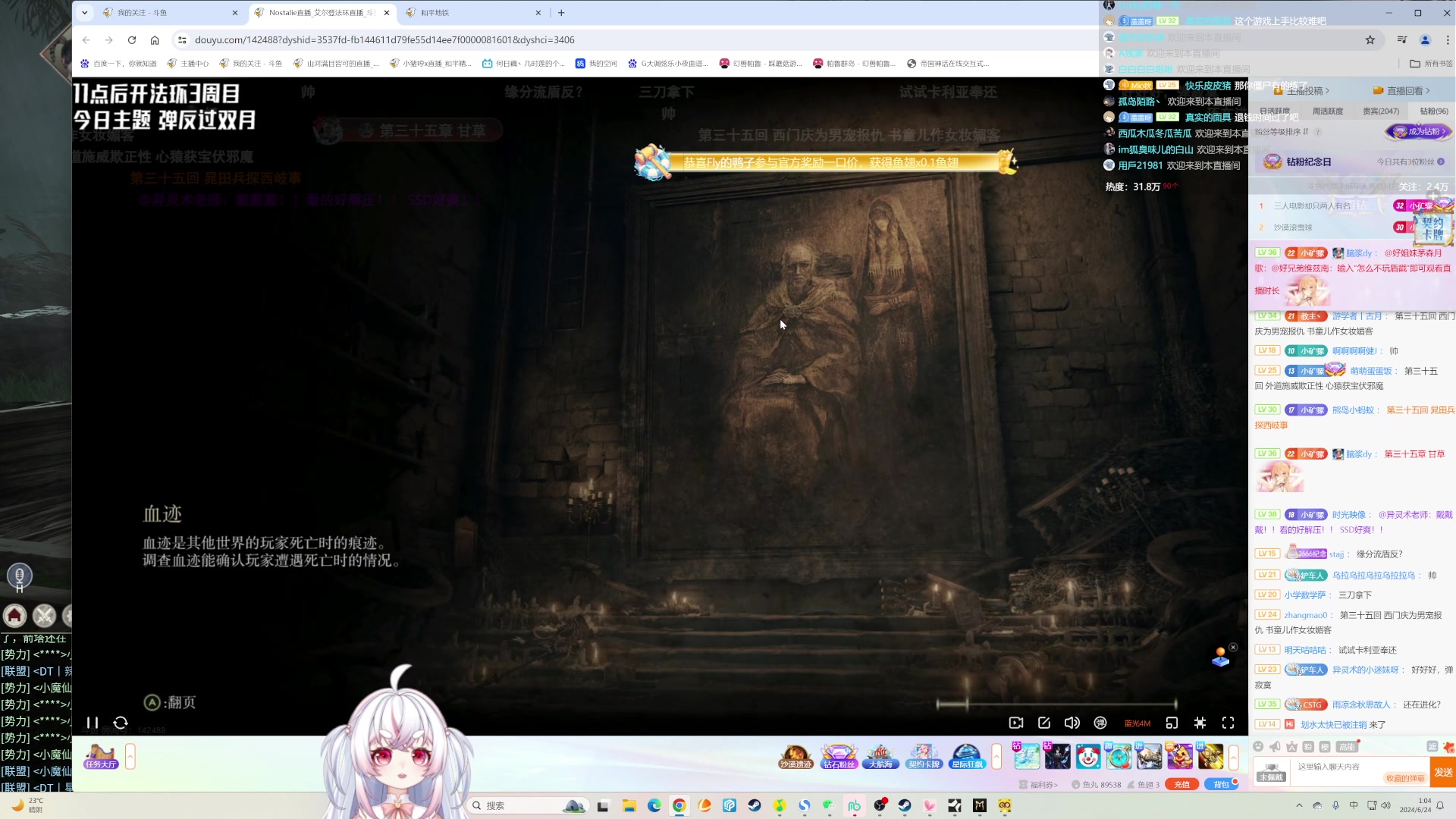Send the chat message with 发送
The image size is (1456, 819).
point(1443,772)
